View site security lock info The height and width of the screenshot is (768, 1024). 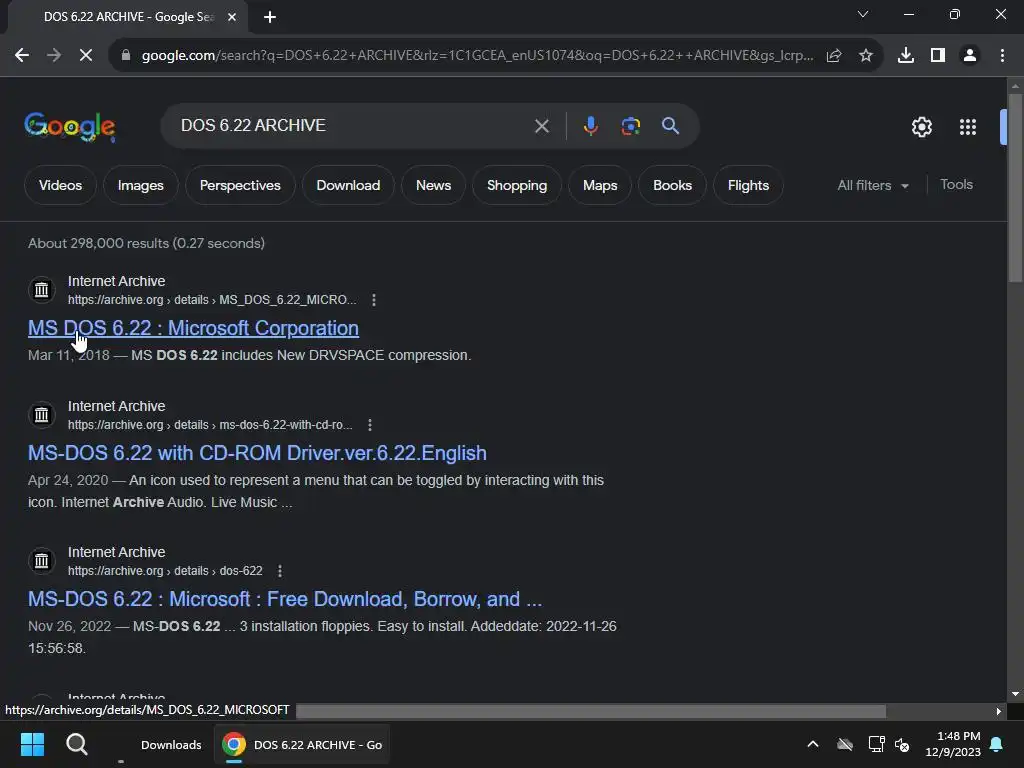tap(126, 56)
